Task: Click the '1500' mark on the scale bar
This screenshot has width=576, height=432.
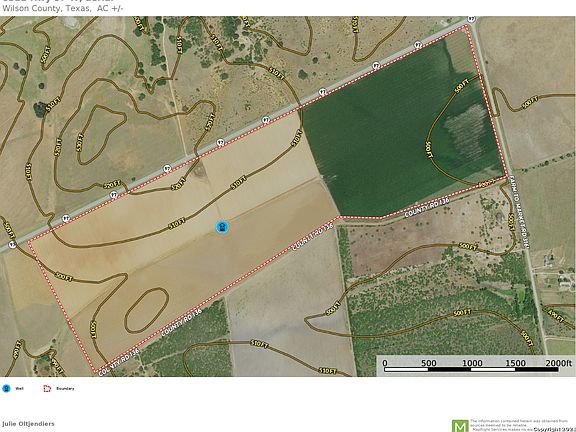Action: (515, 363)
